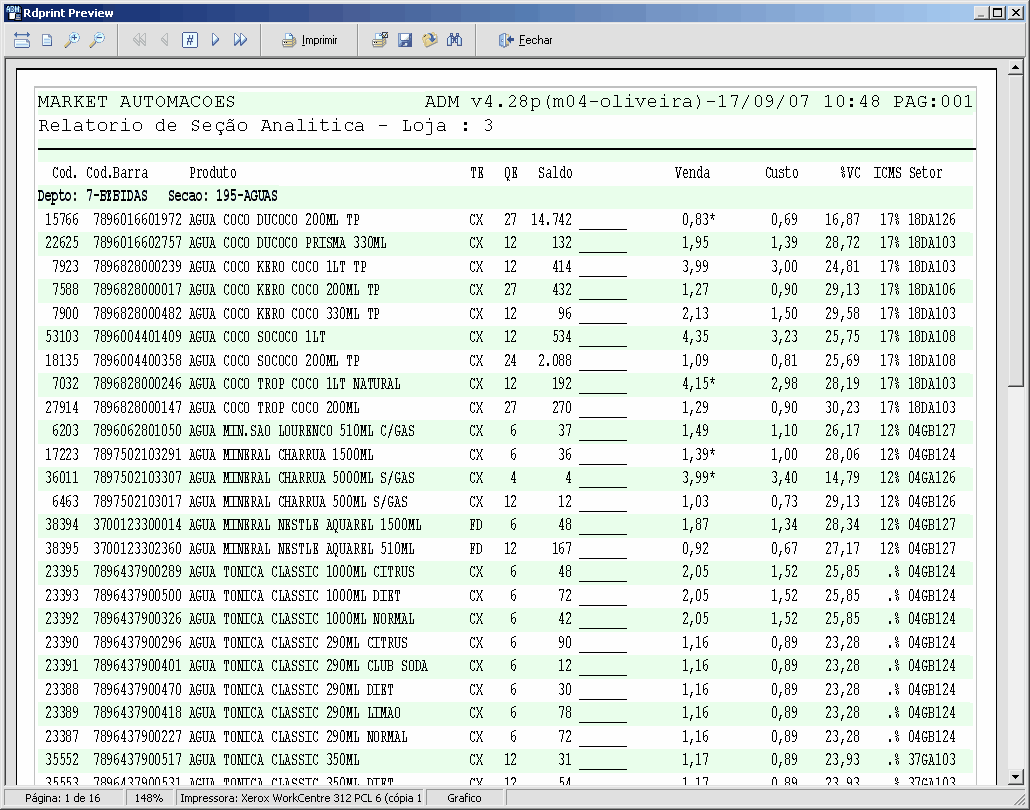Click code 7923 in the report
The image size is (1030, 810).
[65, 267]
